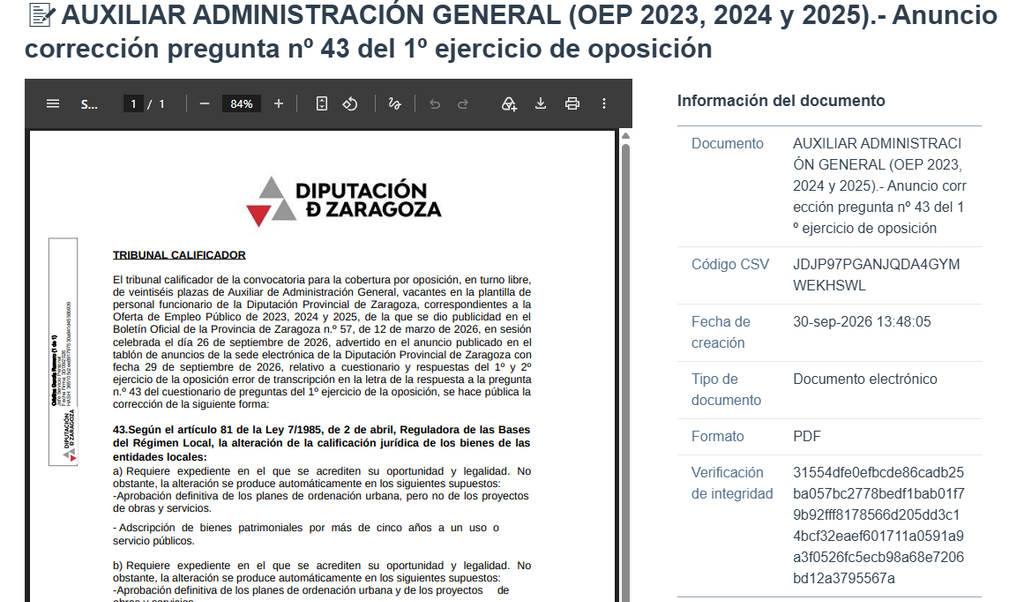
Task: Zoom out with the minus button
Action: pos(204,104)
